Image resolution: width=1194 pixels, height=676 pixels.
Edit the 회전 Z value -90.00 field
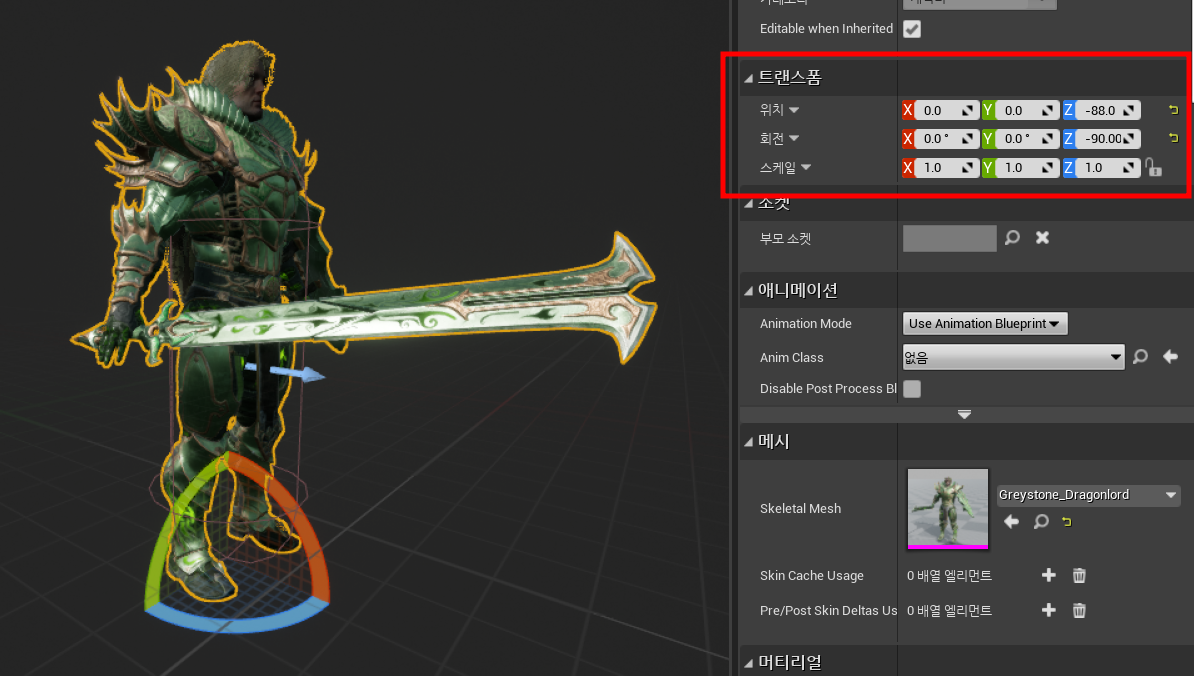[1107, 139]
